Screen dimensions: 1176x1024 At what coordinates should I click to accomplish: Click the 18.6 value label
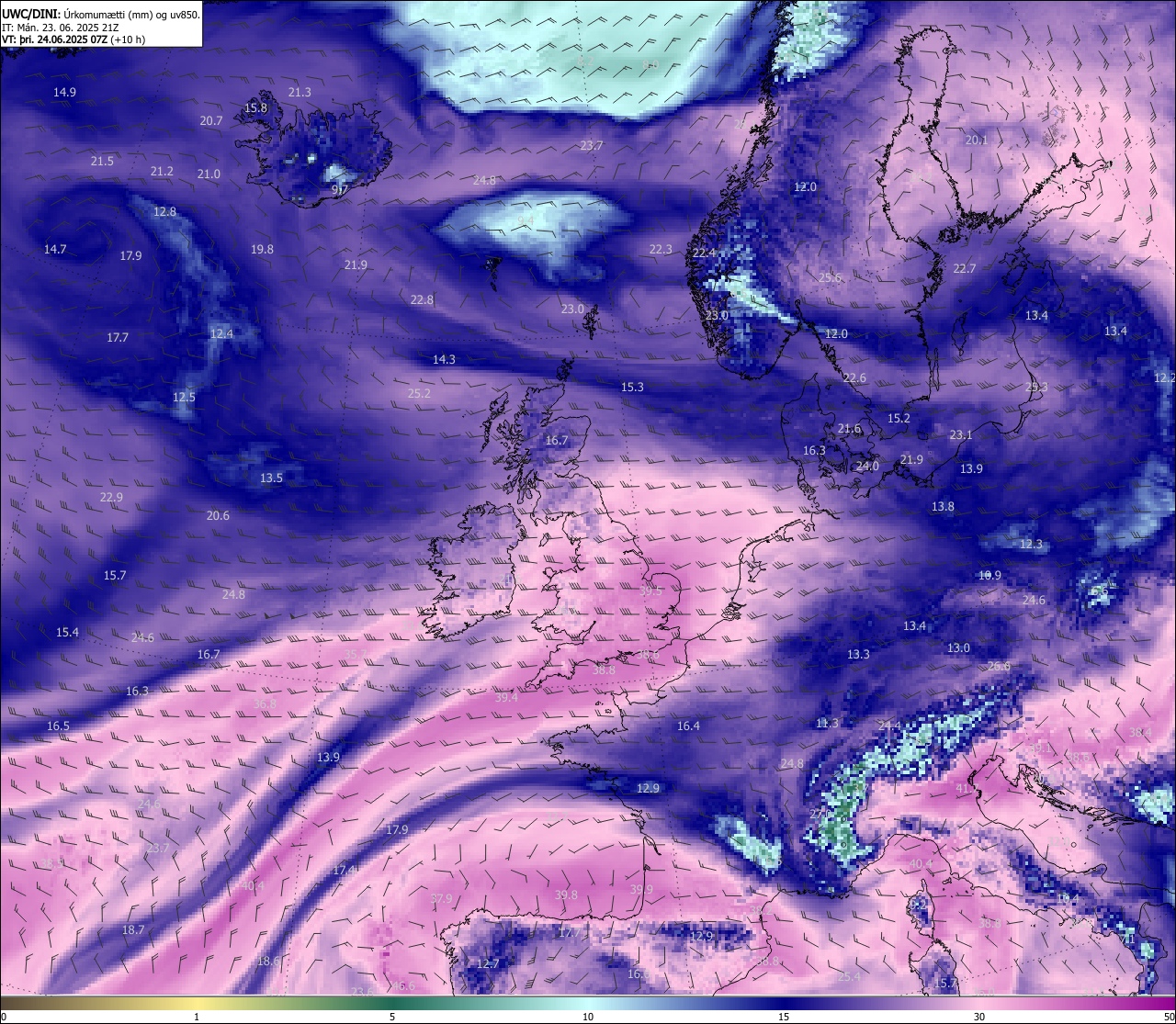(x=268, y=961)
